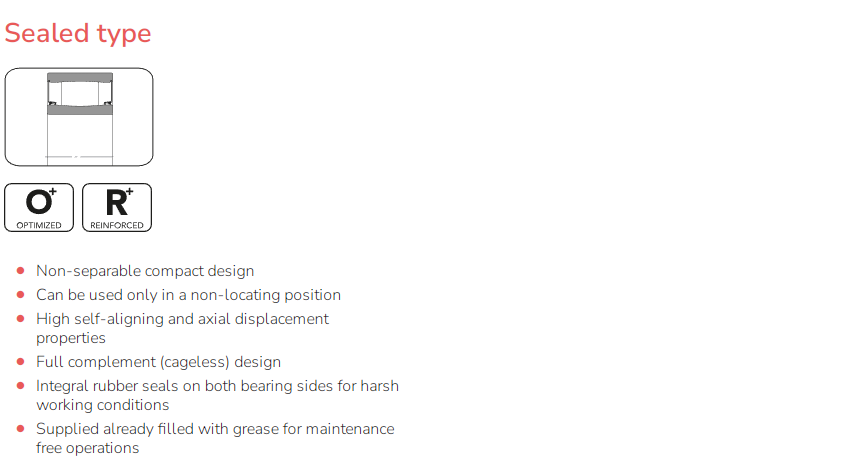Click the bullet before "Integral rubber seals"
The width and height of the screenshot is (852, 464).
coord(21,386)
